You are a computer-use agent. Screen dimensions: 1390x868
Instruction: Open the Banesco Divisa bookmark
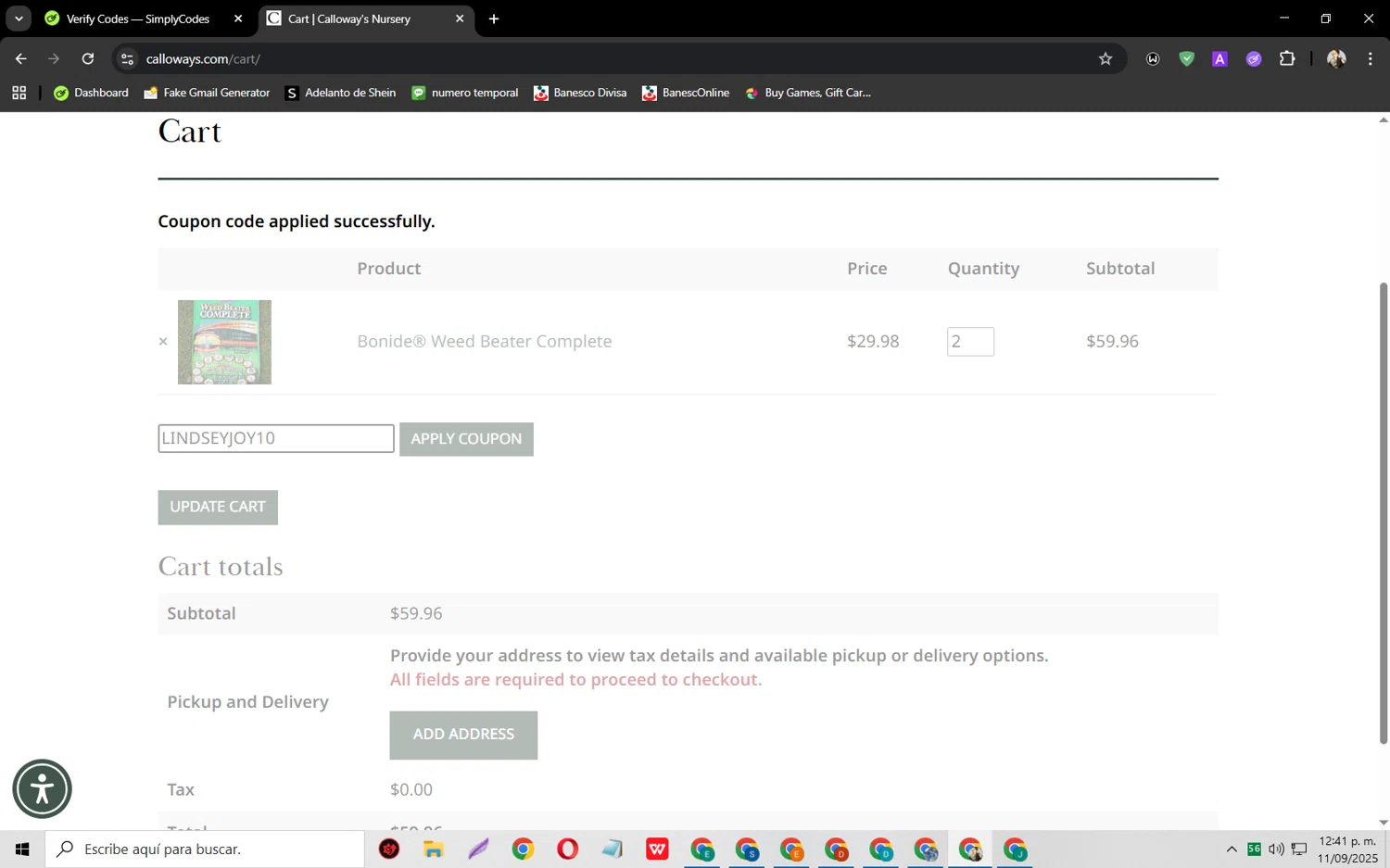580,93
